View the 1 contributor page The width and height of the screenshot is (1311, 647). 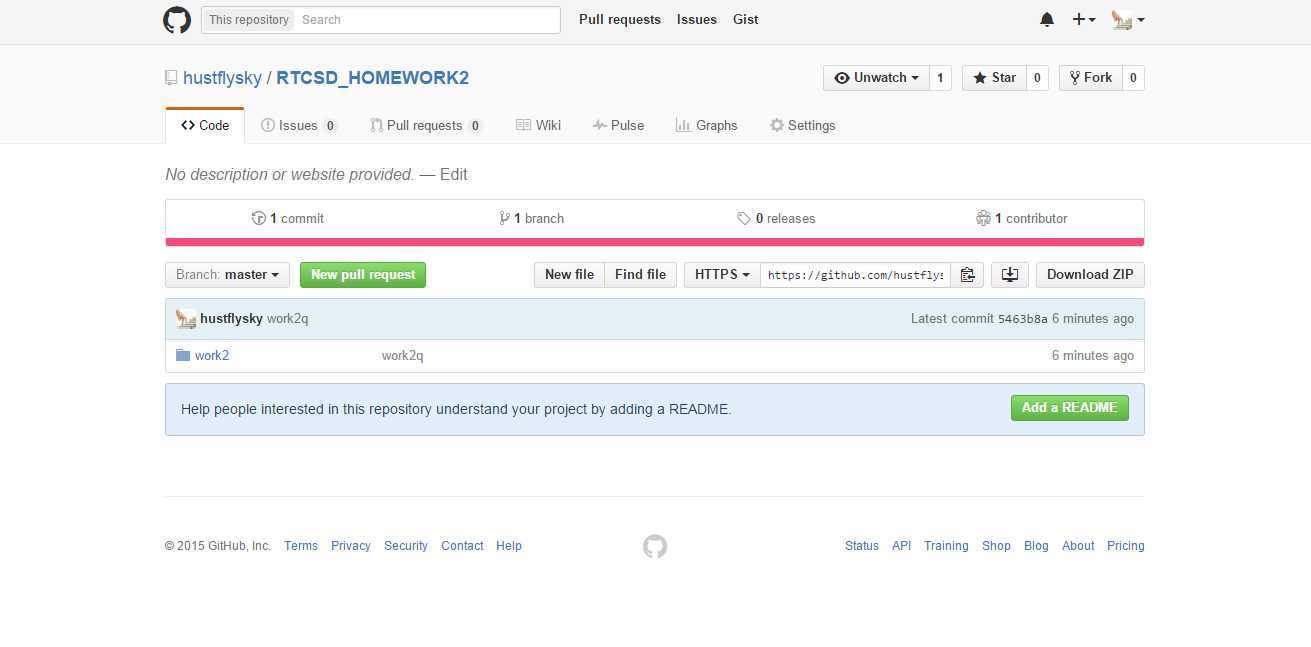(x=1022, y=218)
